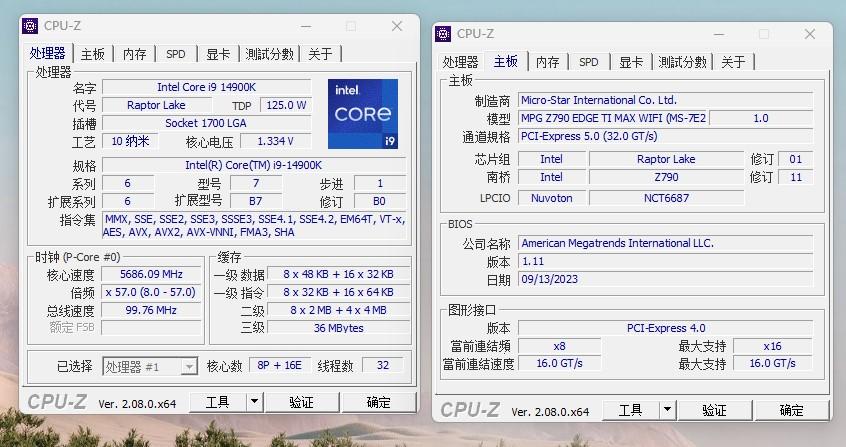Click the CPU-Z app icon in right window title bar
This screenshot has width=846, height=447.
[x=443, y=33]
